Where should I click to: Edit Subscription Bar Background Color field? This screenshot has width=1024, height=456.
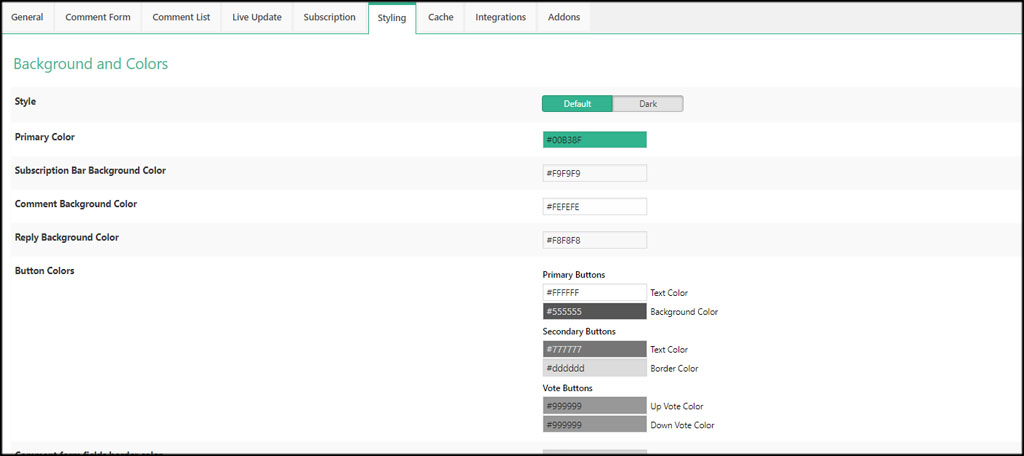pos(594,173)
